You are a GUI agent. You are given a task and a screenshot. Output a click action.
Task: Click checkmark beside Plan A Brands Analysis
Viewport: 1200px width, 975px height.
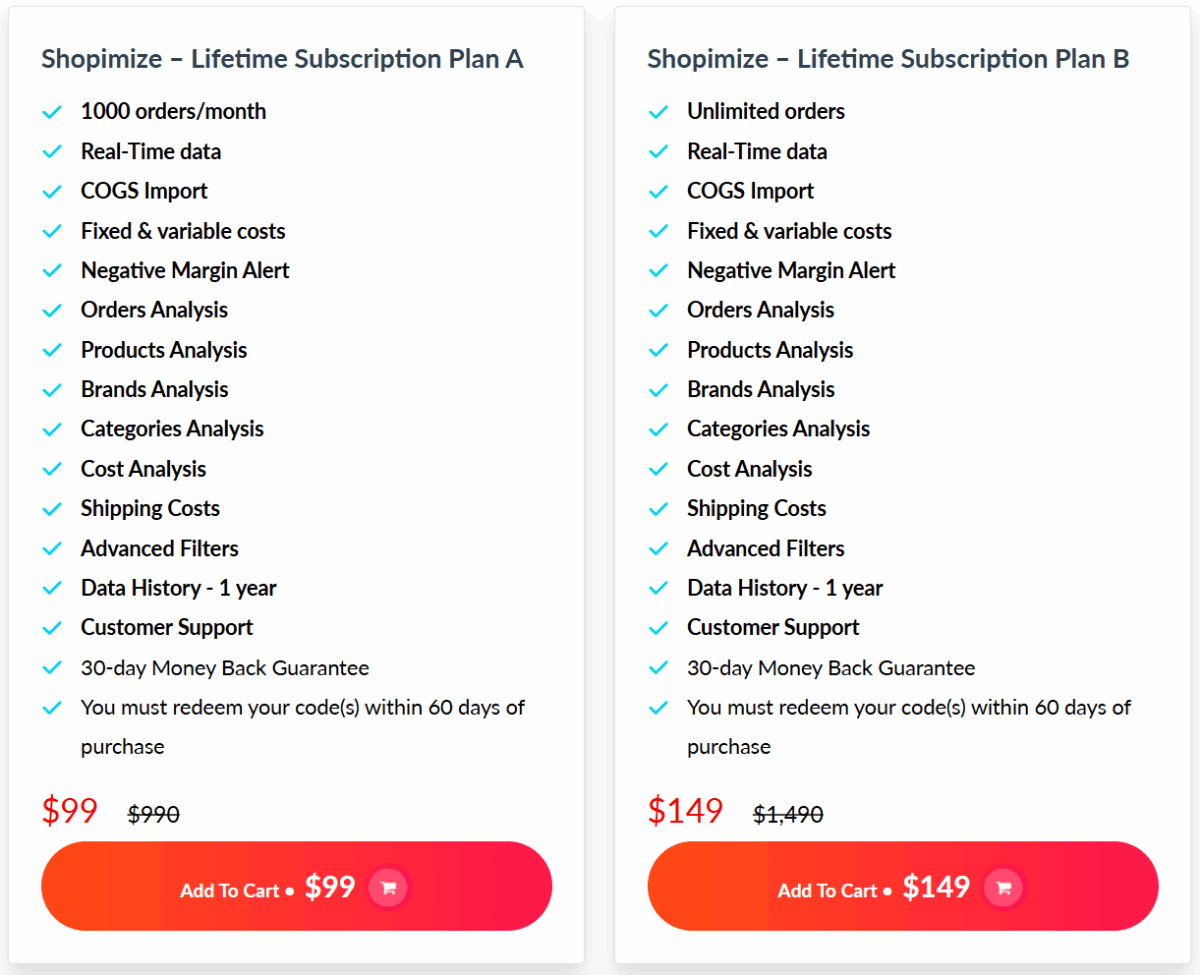coord(52,390)
